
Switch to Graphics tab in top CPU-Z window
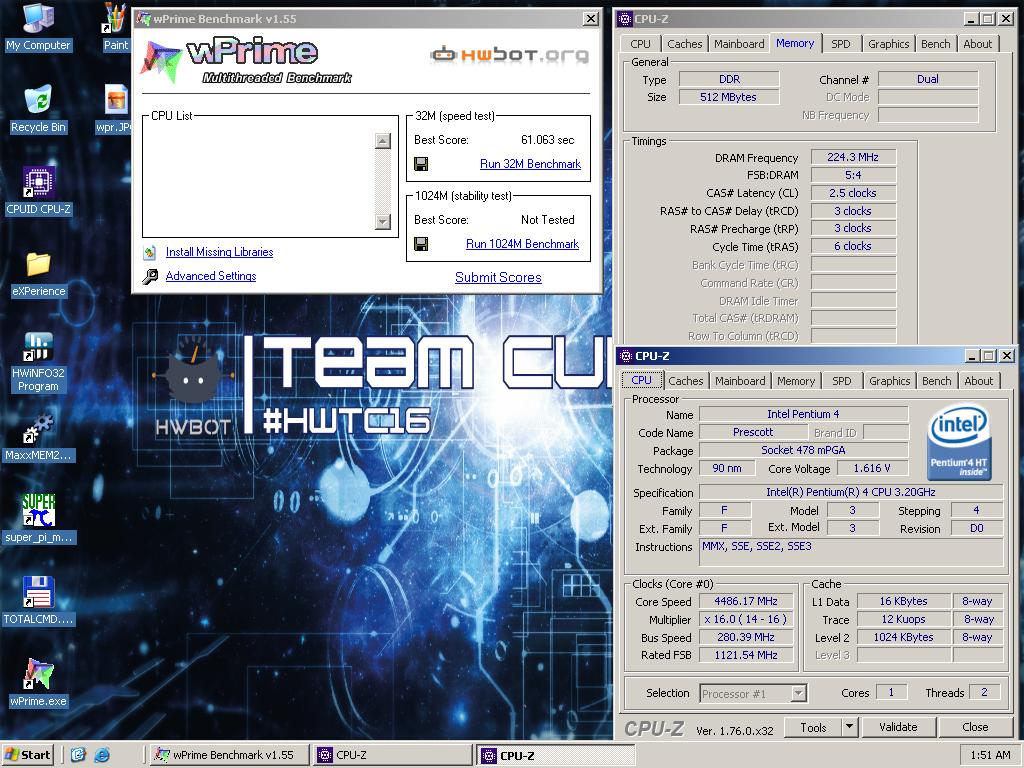tap(889, 44)
